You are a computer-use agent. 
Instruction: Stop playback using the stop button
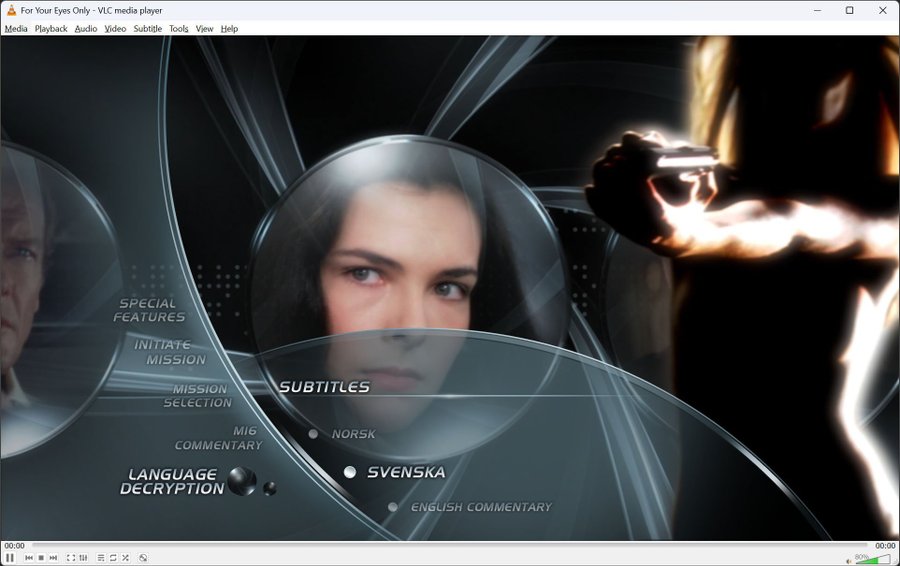41,557
